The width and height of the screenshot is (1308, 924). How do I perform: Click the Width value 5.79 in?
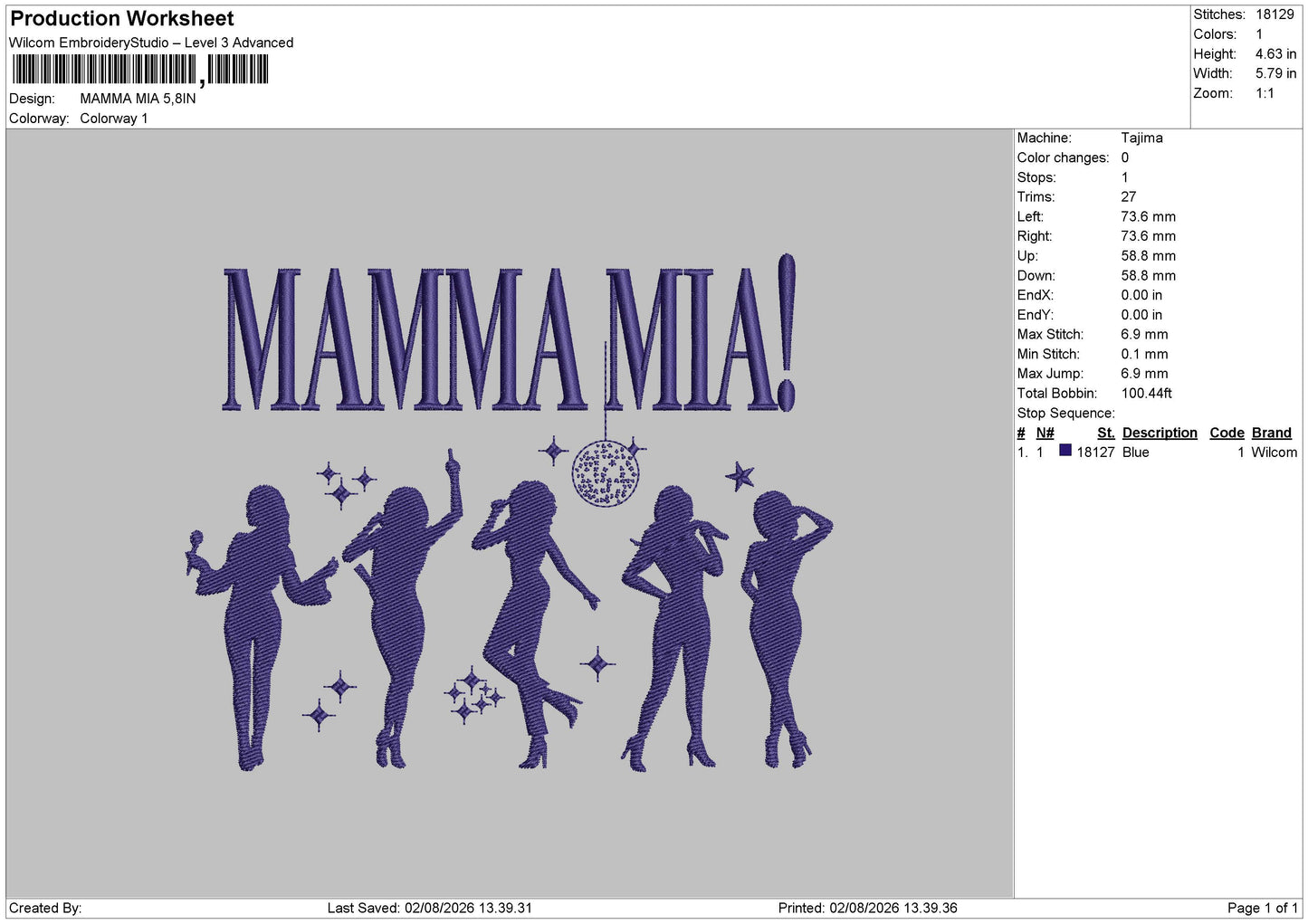(1275, 73)
